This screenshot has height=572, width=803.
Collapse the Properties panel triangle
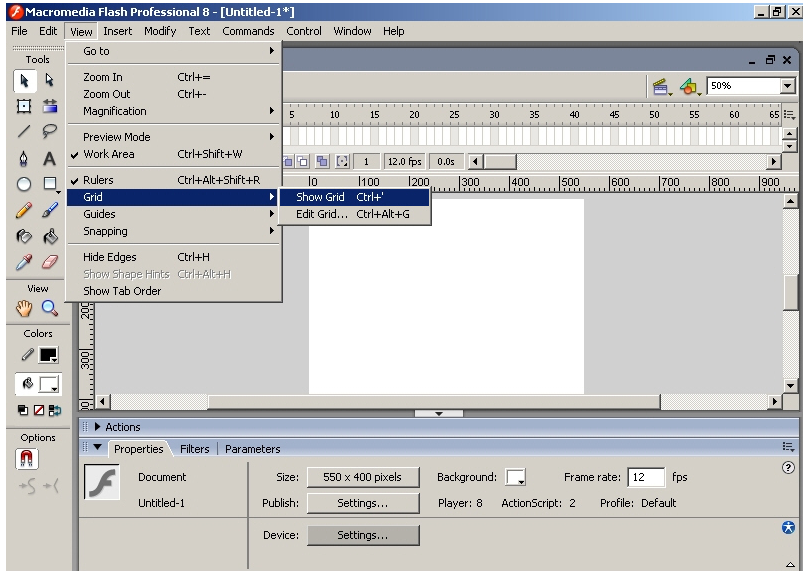[97, 447]
